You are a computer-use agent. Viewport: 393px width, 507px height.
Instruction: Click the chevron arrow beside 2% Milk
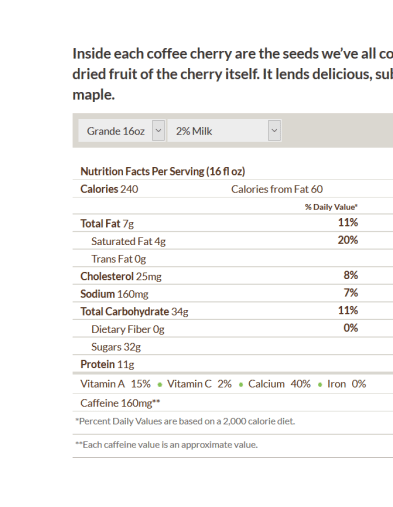coord(274,130)
